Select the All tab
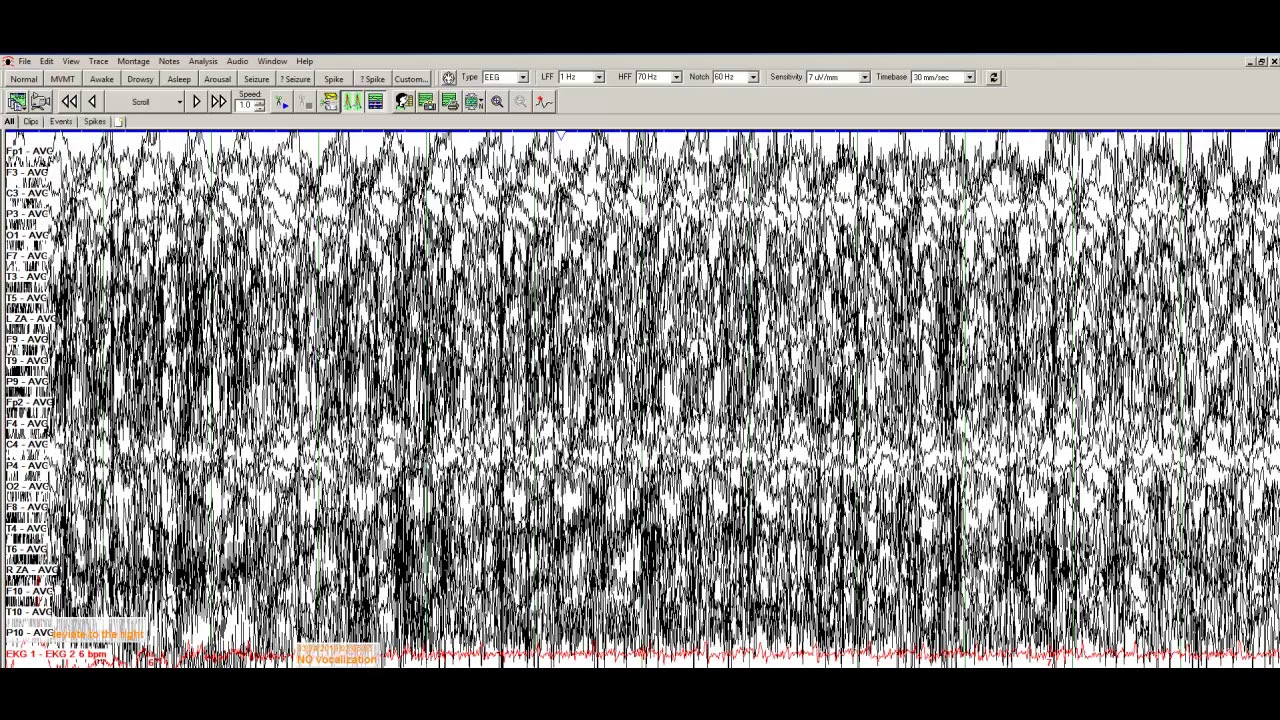Screen dimensions: 1280x720 [9, 121]
